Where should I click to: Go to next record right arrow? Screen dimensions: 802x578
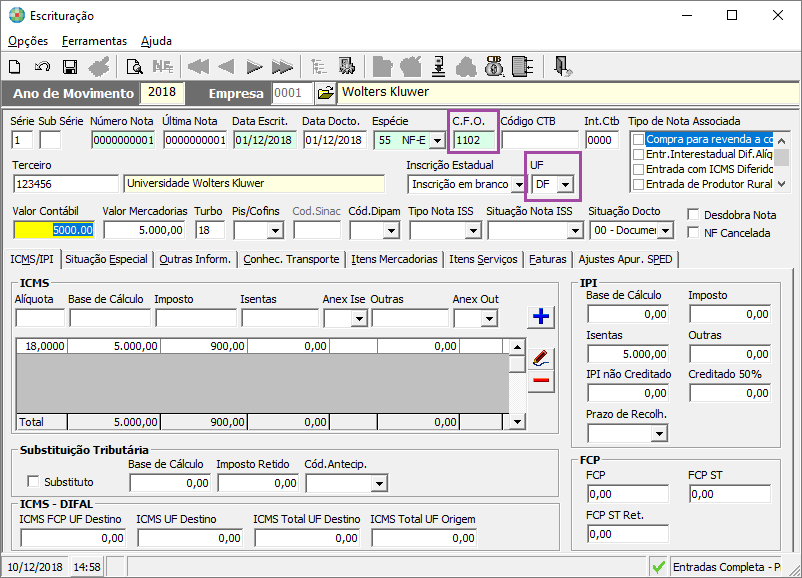(254, 66)
